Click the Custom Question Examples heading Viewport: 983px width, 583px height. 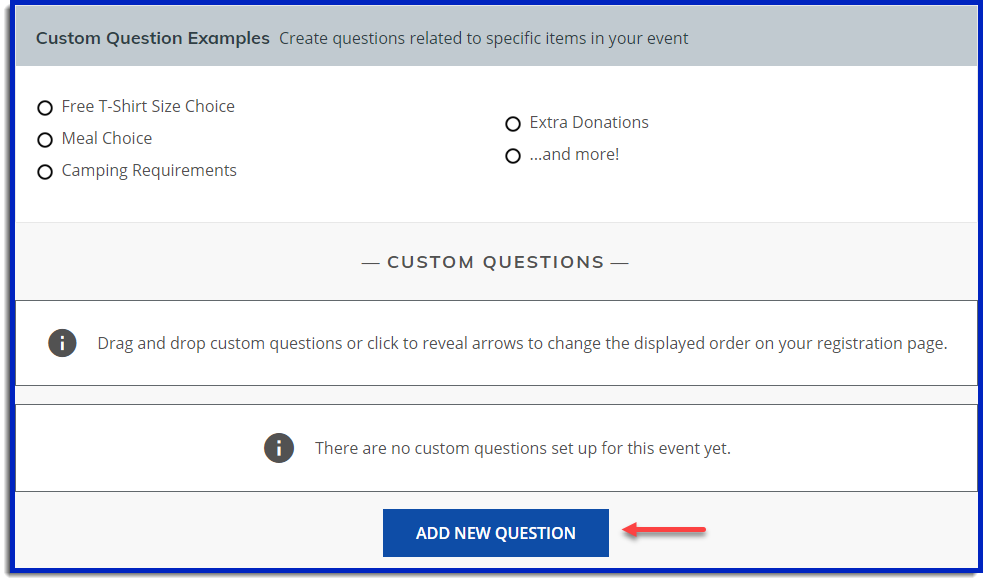coord(152,38)
